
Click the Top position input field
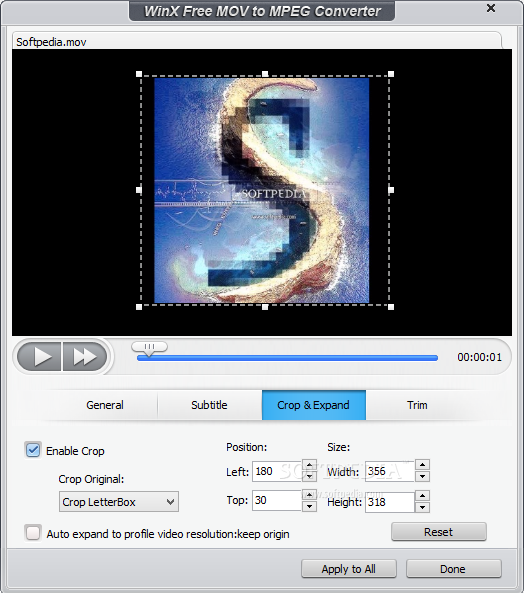tap(277, 500)
